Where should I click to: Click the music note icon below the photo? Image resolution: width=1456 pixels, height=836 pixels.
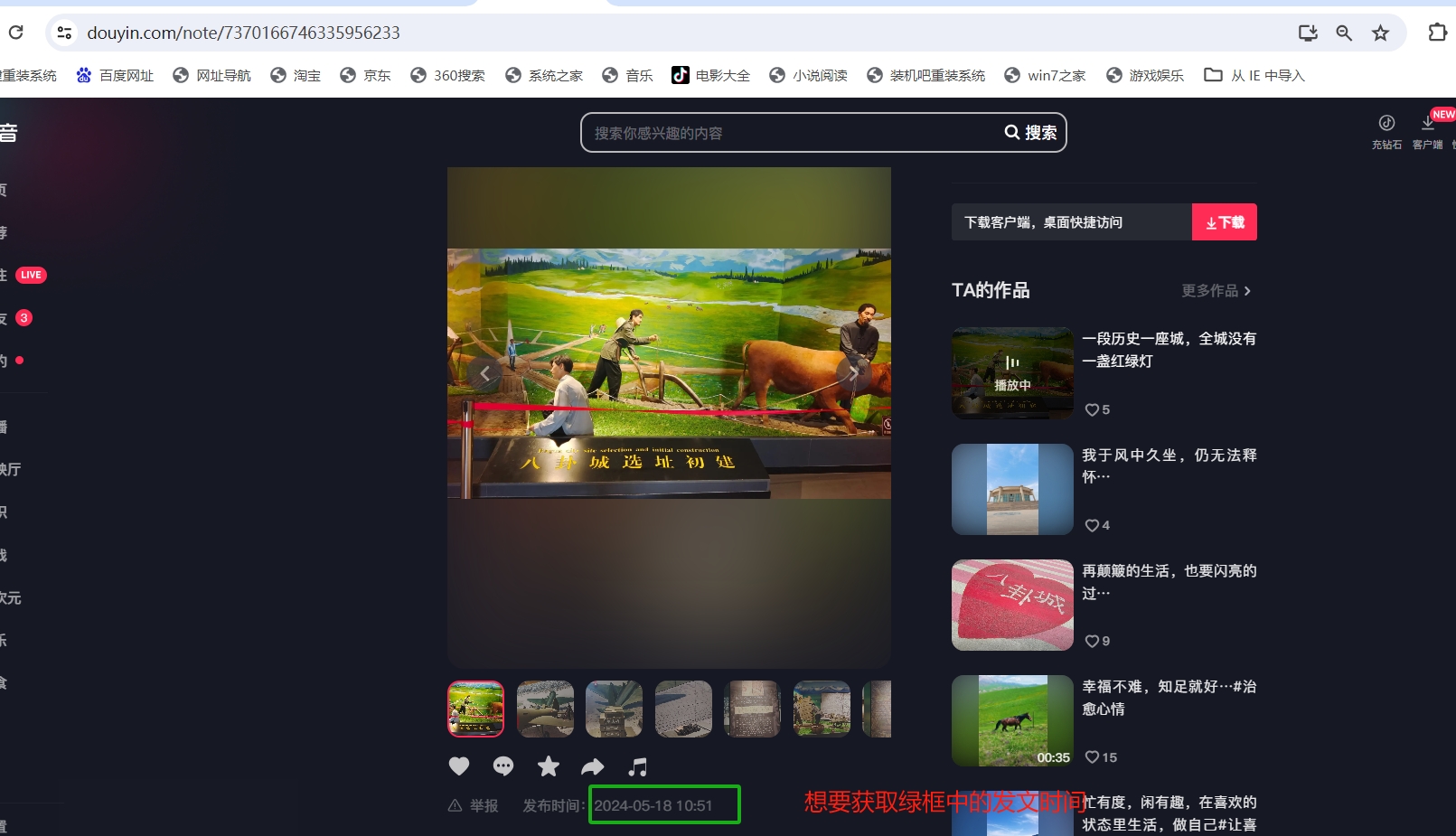pos(638,766)
